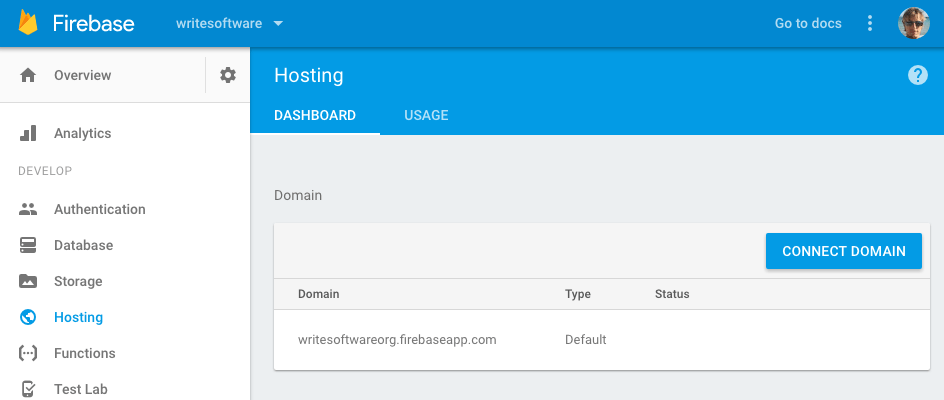The width and height of the screenshot is (944, 400).
Task: Select Hosting in the sidebar
Action: point(78,317)
